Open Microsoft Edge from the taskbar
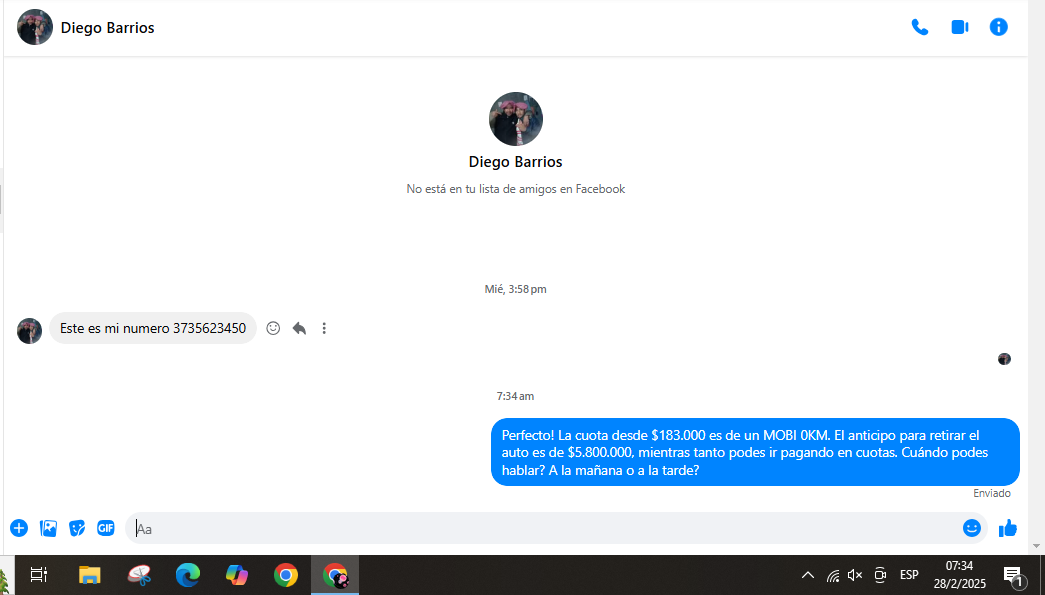Viewport: 1045px width, 595px height. click(187, 575)
